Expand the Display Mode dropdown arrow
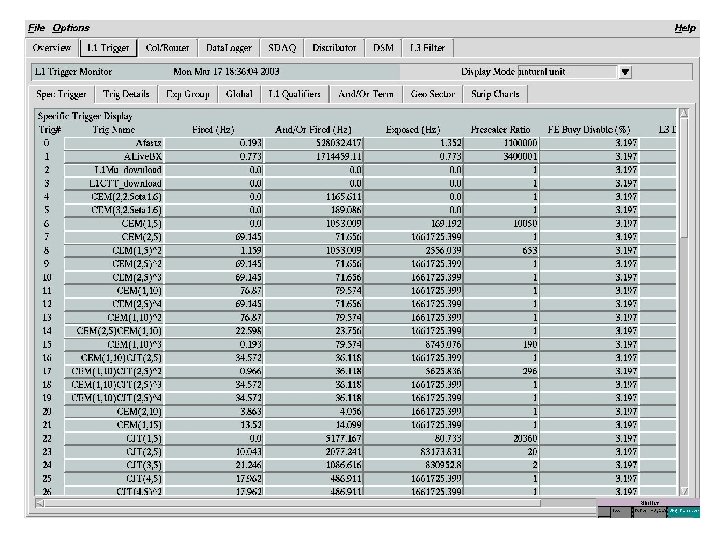 coord(625,72)
